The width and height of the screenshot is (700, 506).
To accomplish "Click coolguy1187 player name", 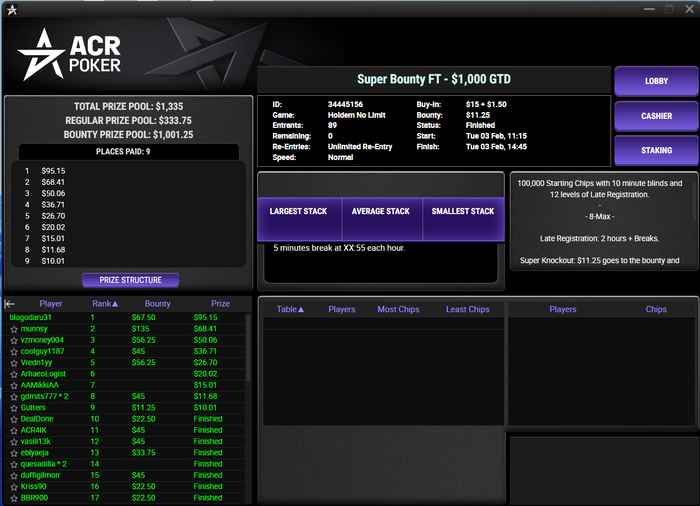I will (42, 351).
